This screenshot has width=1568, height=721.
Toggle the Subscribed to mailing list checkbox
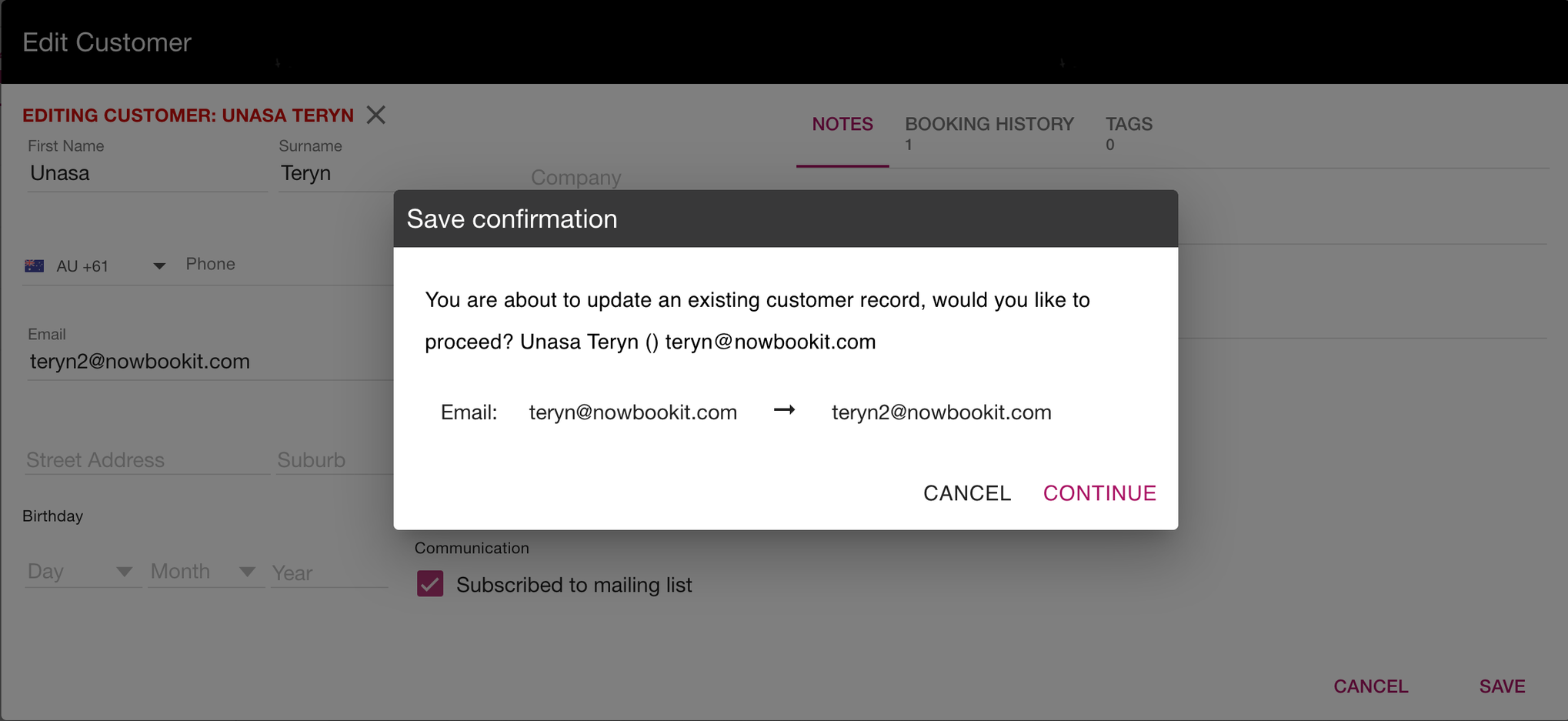[430, 584]
